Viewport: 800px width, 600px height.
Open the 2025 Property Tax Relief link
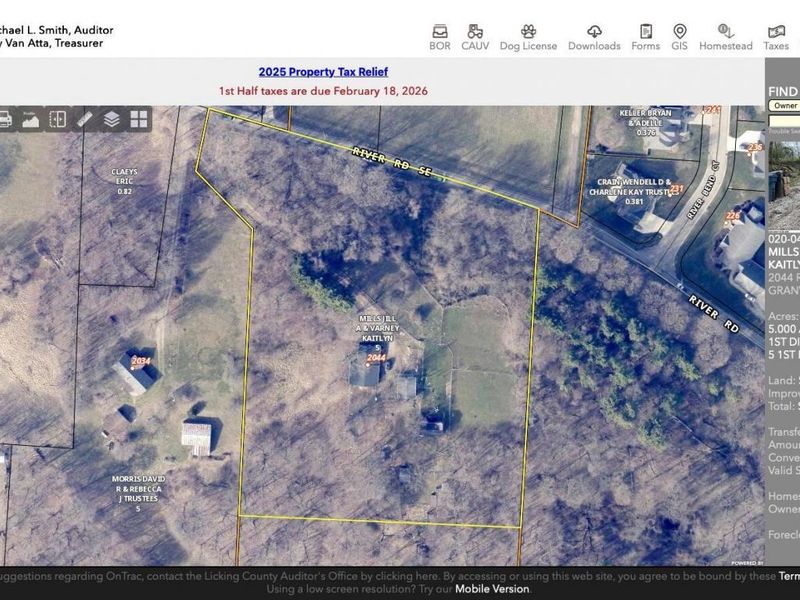[324, 71]
